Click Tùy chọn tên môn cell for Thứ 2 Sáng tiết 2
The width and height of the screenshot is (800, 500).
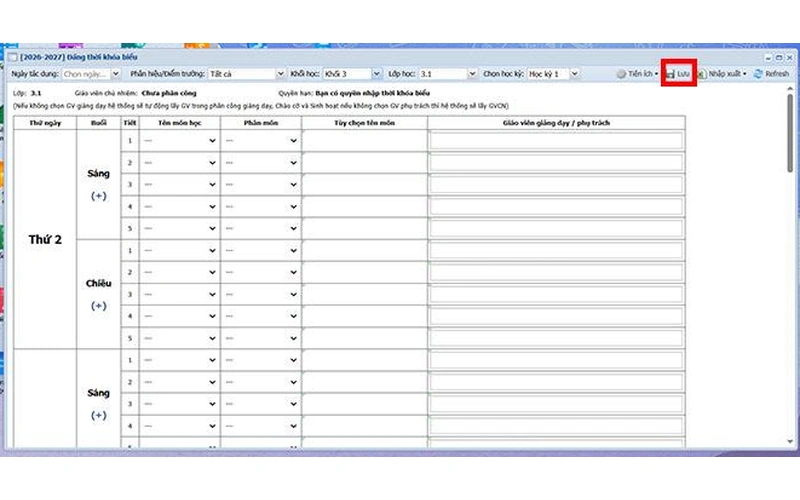(364, 163)
